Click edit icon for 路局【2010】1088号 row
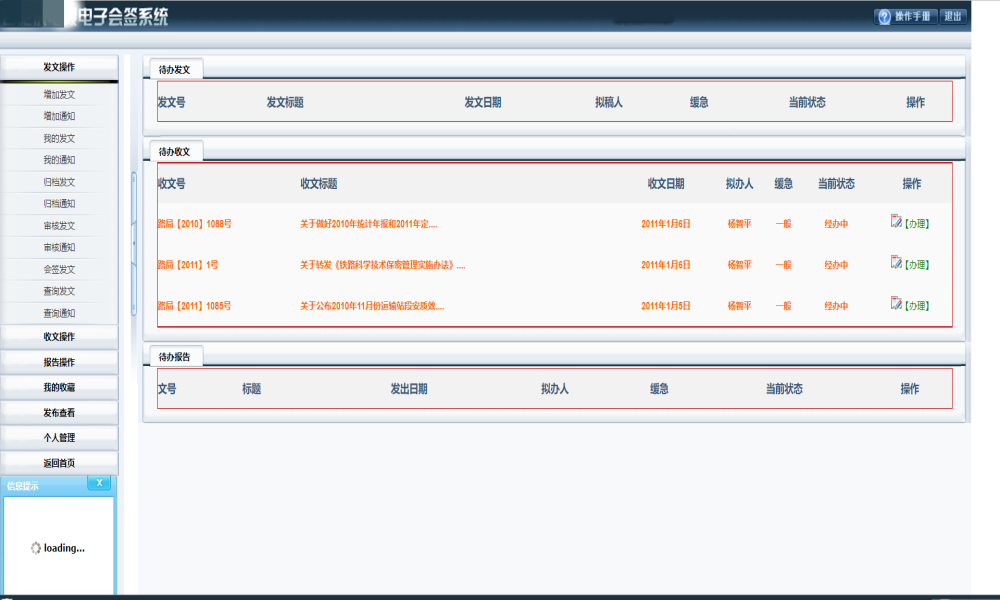Screen dimensions: 1000x600 896,221
